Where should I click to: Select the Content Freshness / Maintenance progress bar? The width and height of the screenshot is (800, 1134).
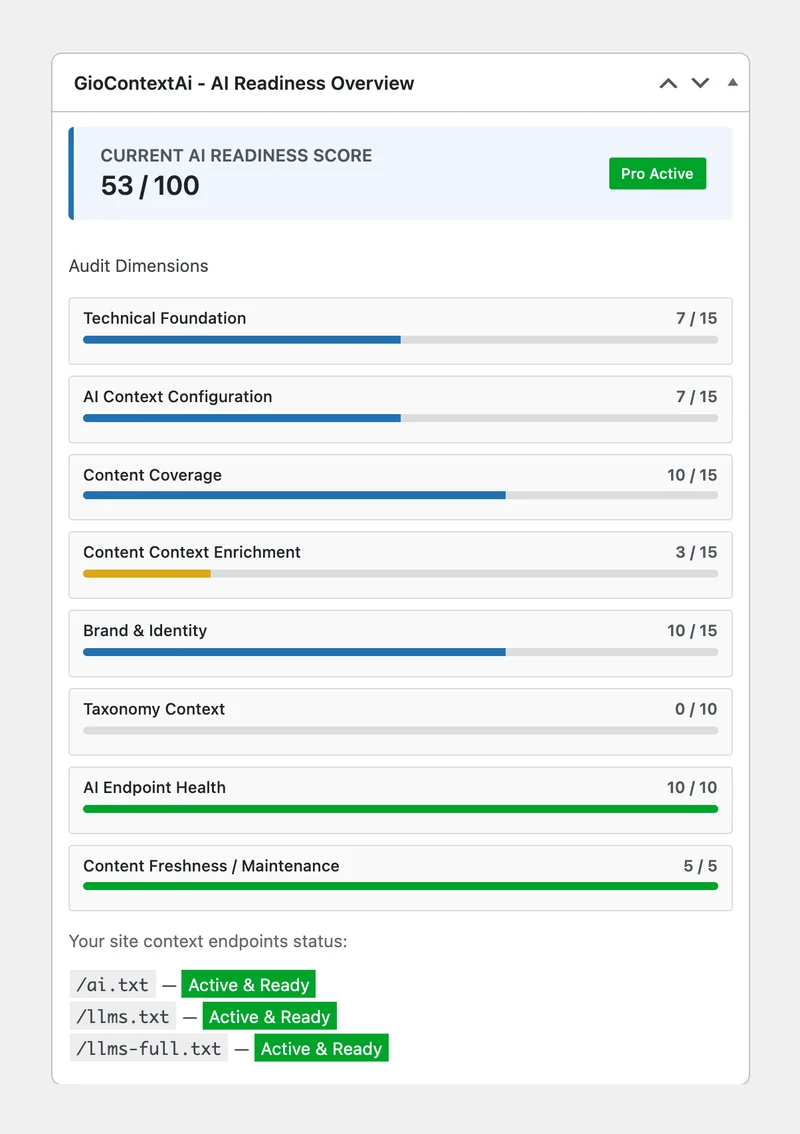(x=401, y=886)
